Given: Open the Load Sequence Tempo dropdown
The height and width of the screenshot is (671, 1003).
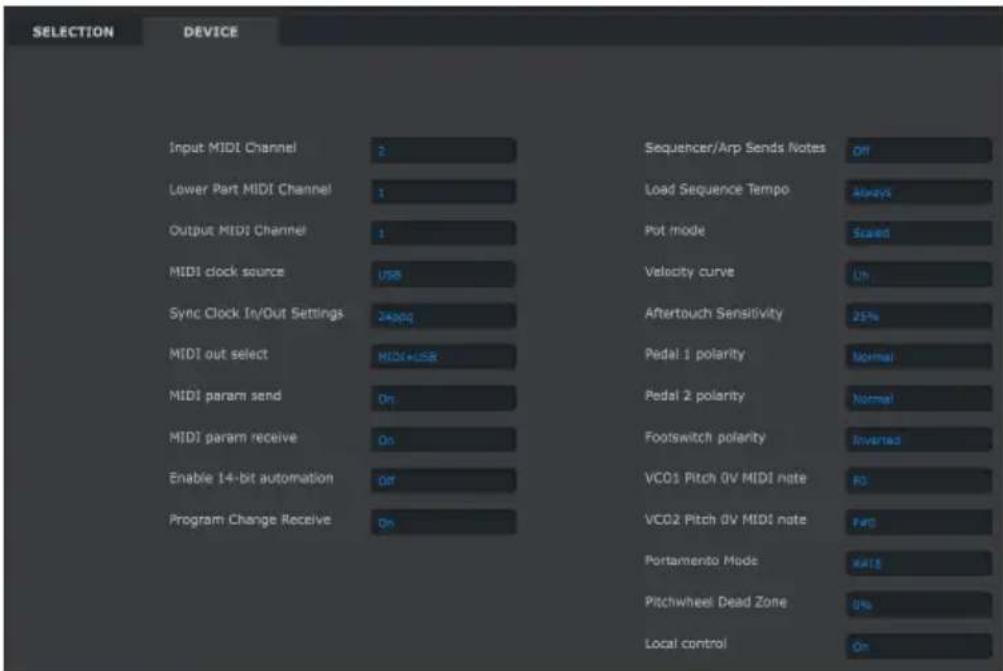Looking at the screenshot, I should (x=919, y=192).
